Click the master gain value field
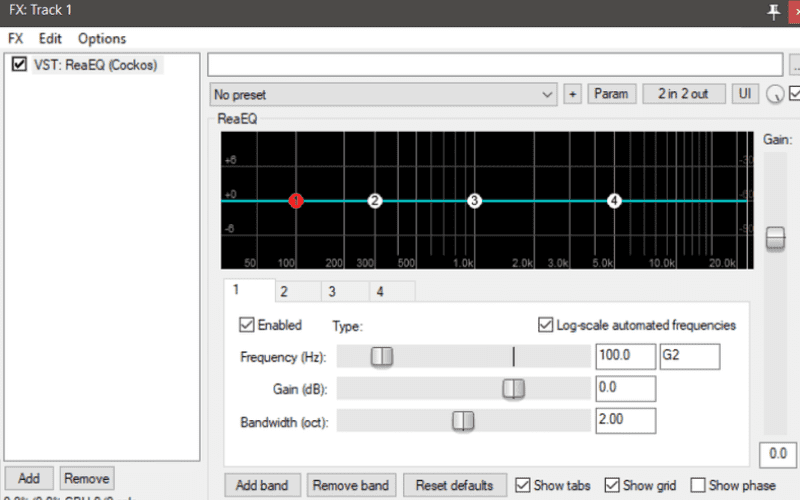The height and width of the screenshot is (500, 800). (x=778, y=454)
